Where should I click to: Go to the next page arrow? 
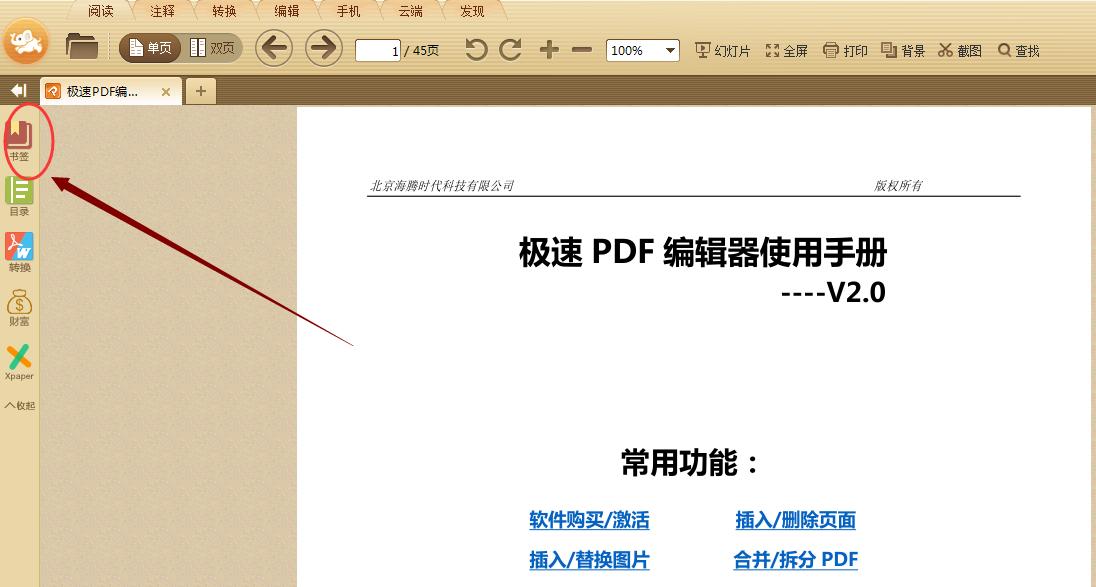[x=324, y=48]
